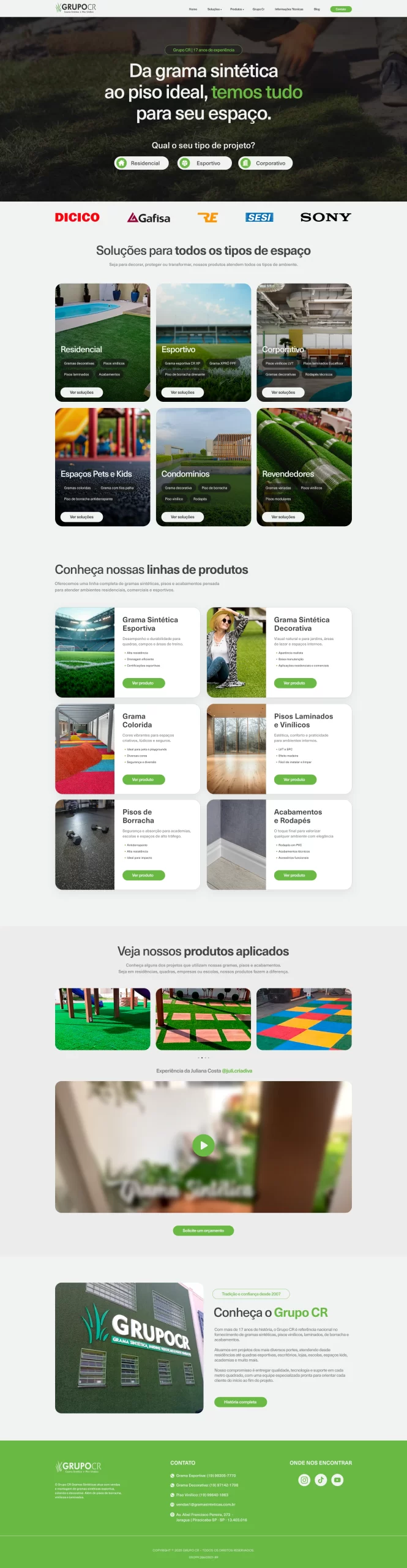Expand the Produtos dropdown in navigation

(237, 9)
